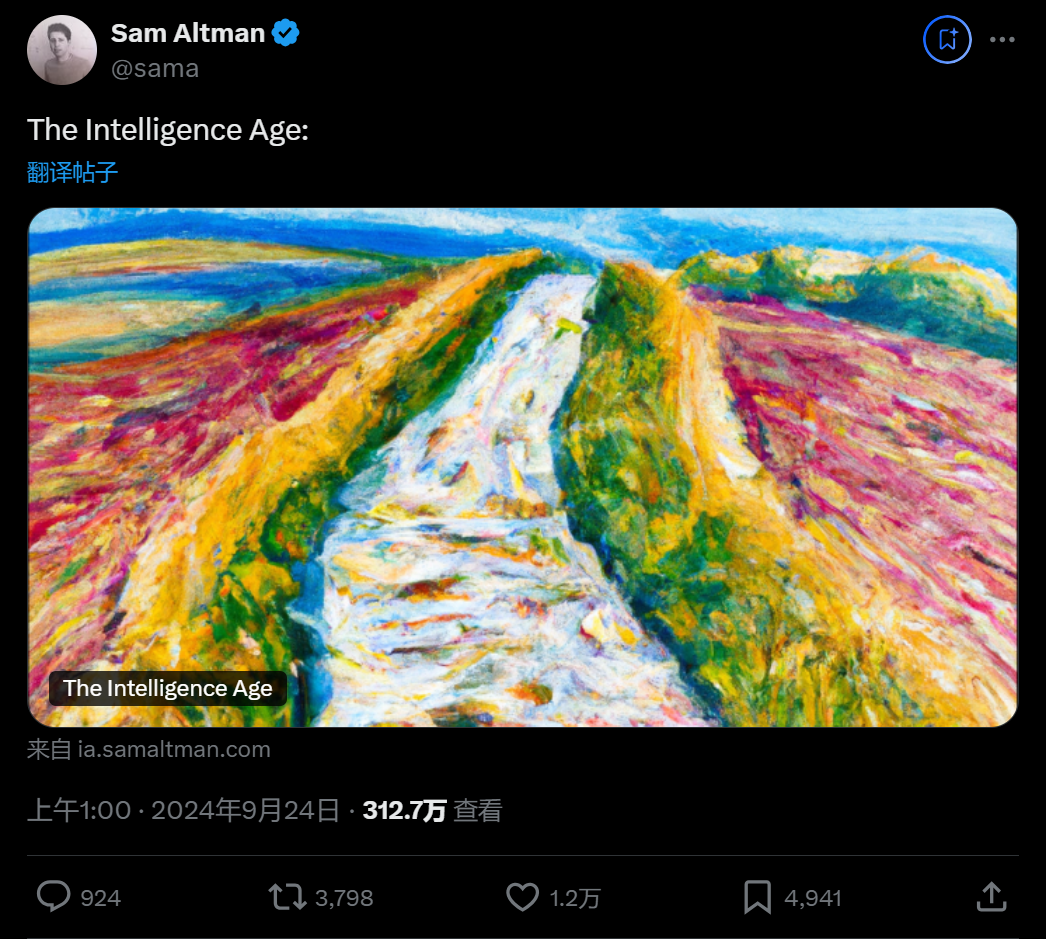Click Sam Altman's profile avatar
Image resolution: width=1046 pixels, height=939 pixels.
point(62,50)
